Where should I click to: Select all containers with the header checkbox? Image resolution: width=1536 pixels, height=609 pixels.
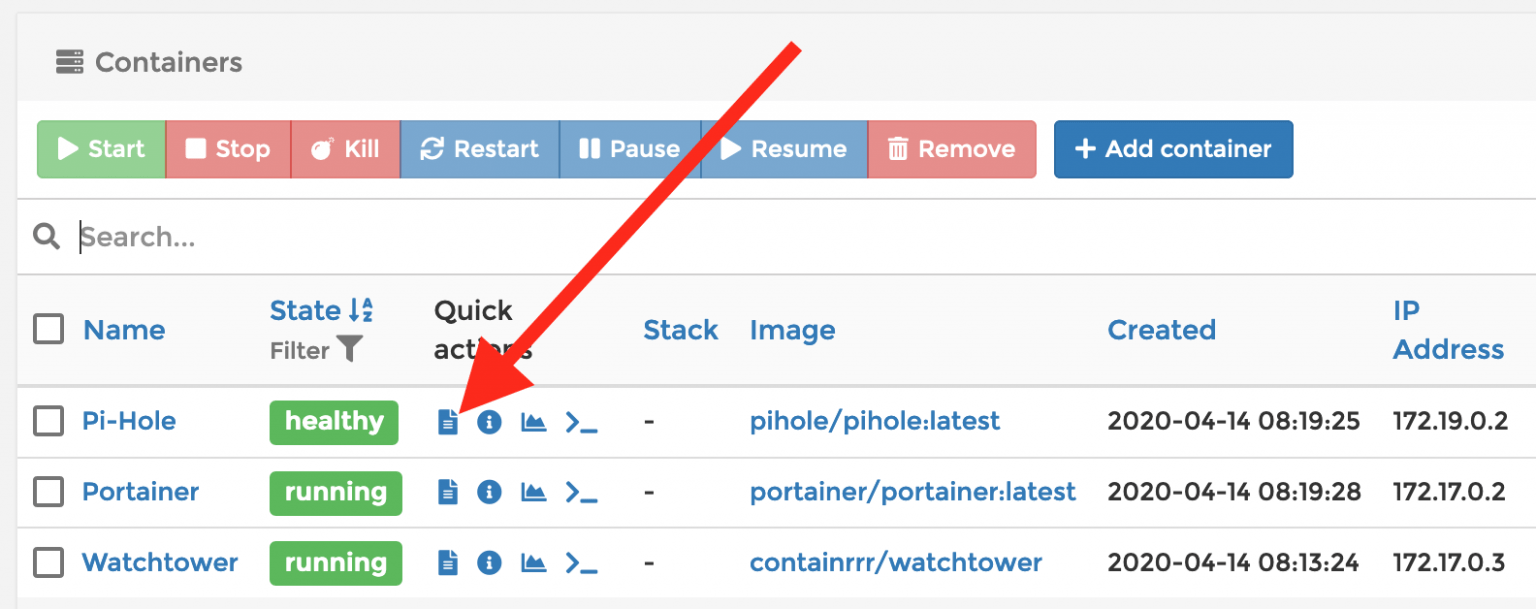point(48,330)
